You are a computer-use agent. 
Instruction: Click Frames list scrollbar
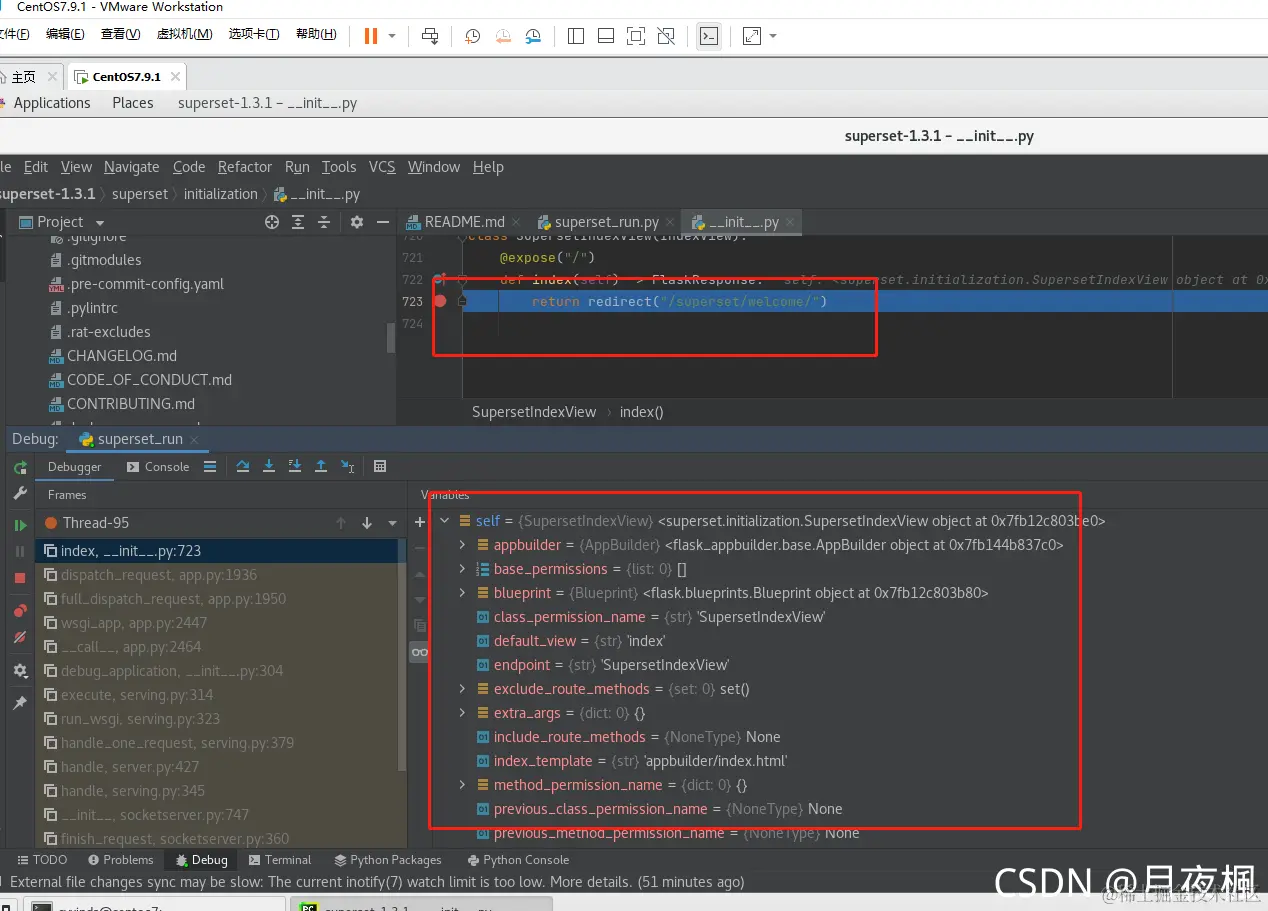(x=402, y=655)
